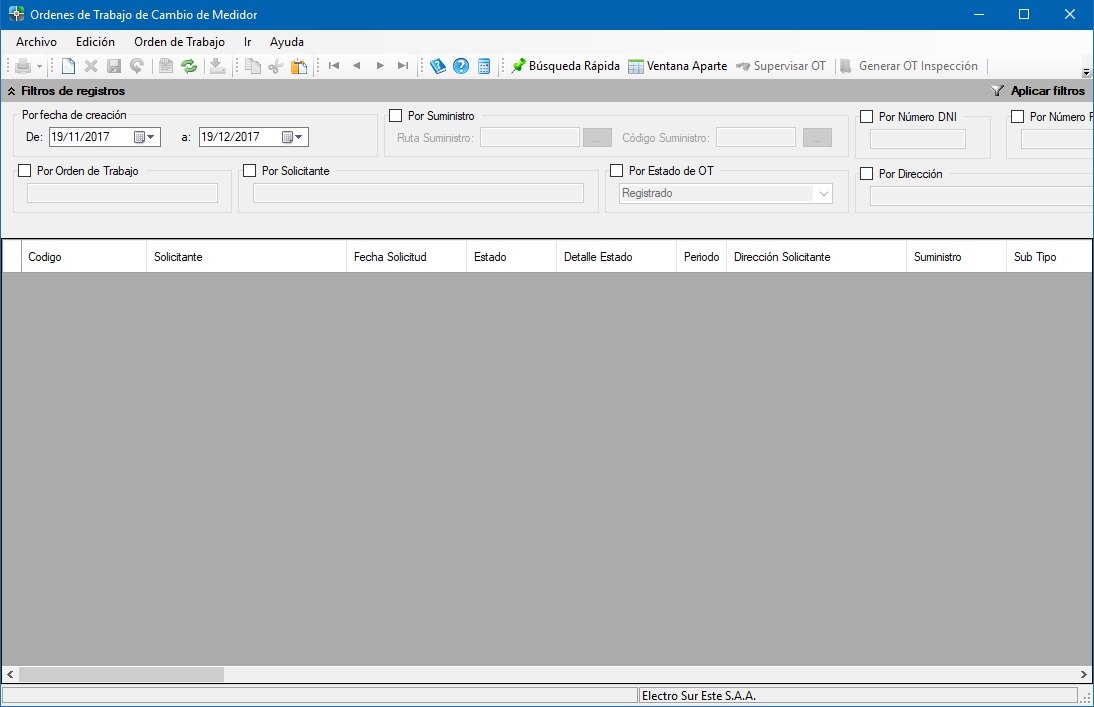
Task: Go to the last record
Action: 403,66
